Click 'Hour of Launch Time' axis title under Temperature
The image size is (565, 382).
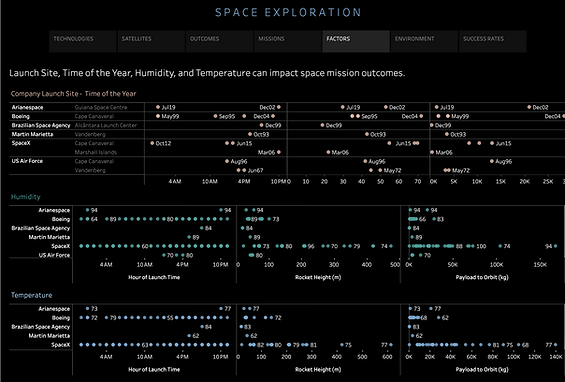coord(154,369)
